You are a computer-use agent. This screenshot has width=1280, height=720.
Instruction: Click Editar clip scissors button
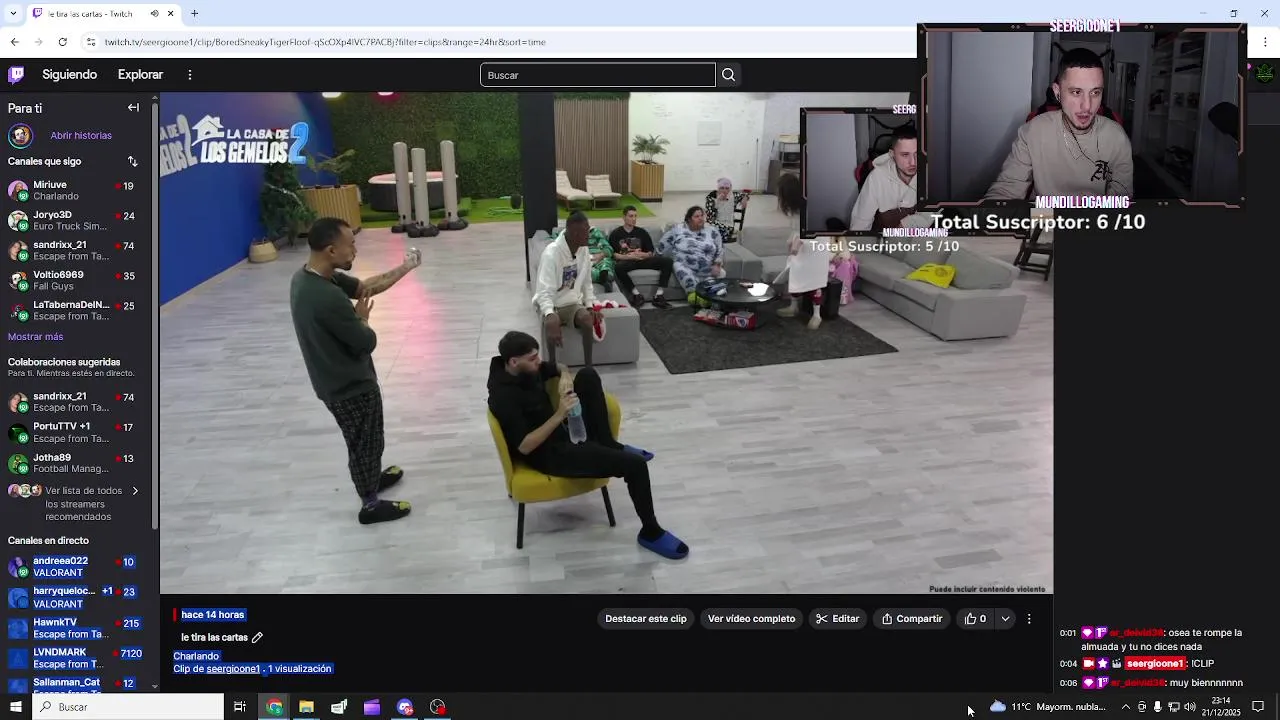(837, 619)
